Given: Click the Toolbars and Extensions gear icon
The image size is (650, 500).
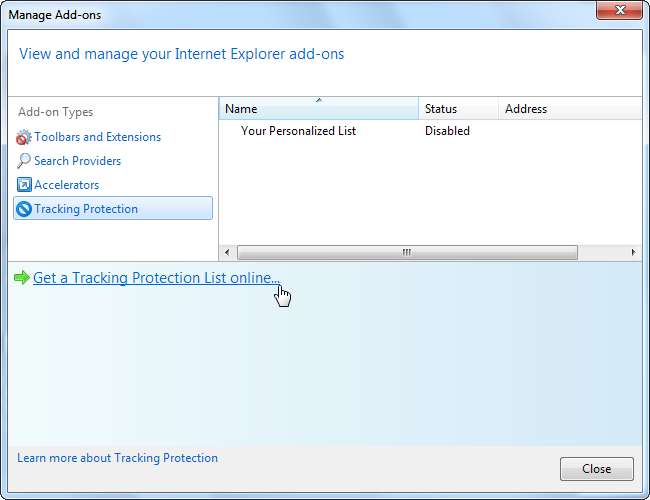Looking at the screenshot, I should [24, 137].
